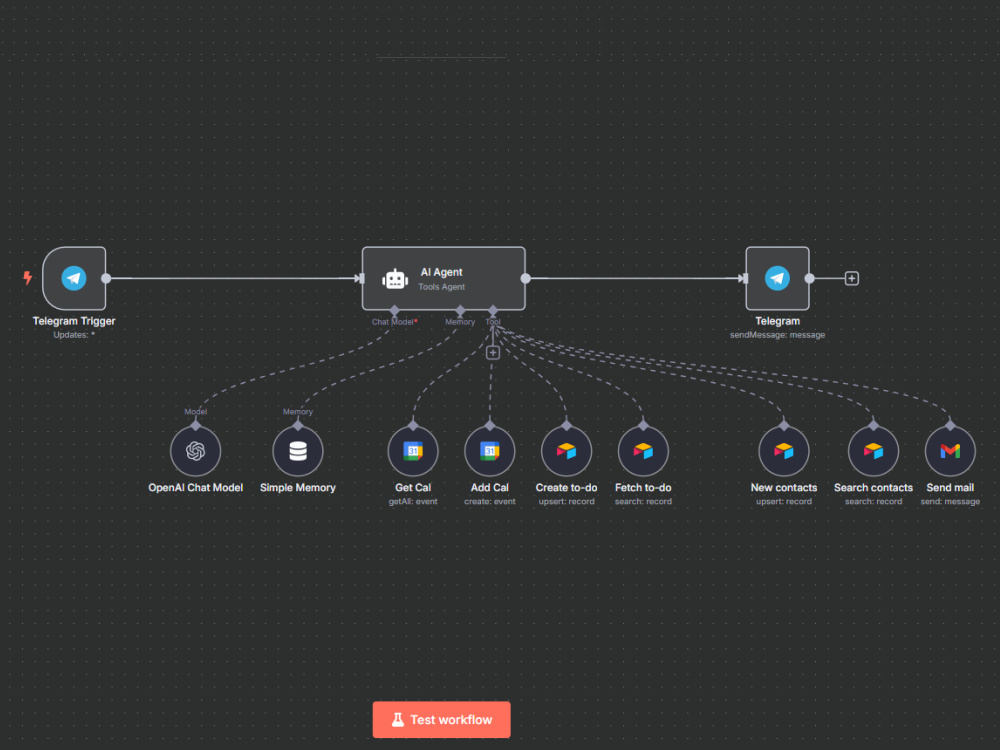This screenshot has height=750, width=1000.
Task: Click the 'Simple Memory' label
Action: [x=298, y=487]
